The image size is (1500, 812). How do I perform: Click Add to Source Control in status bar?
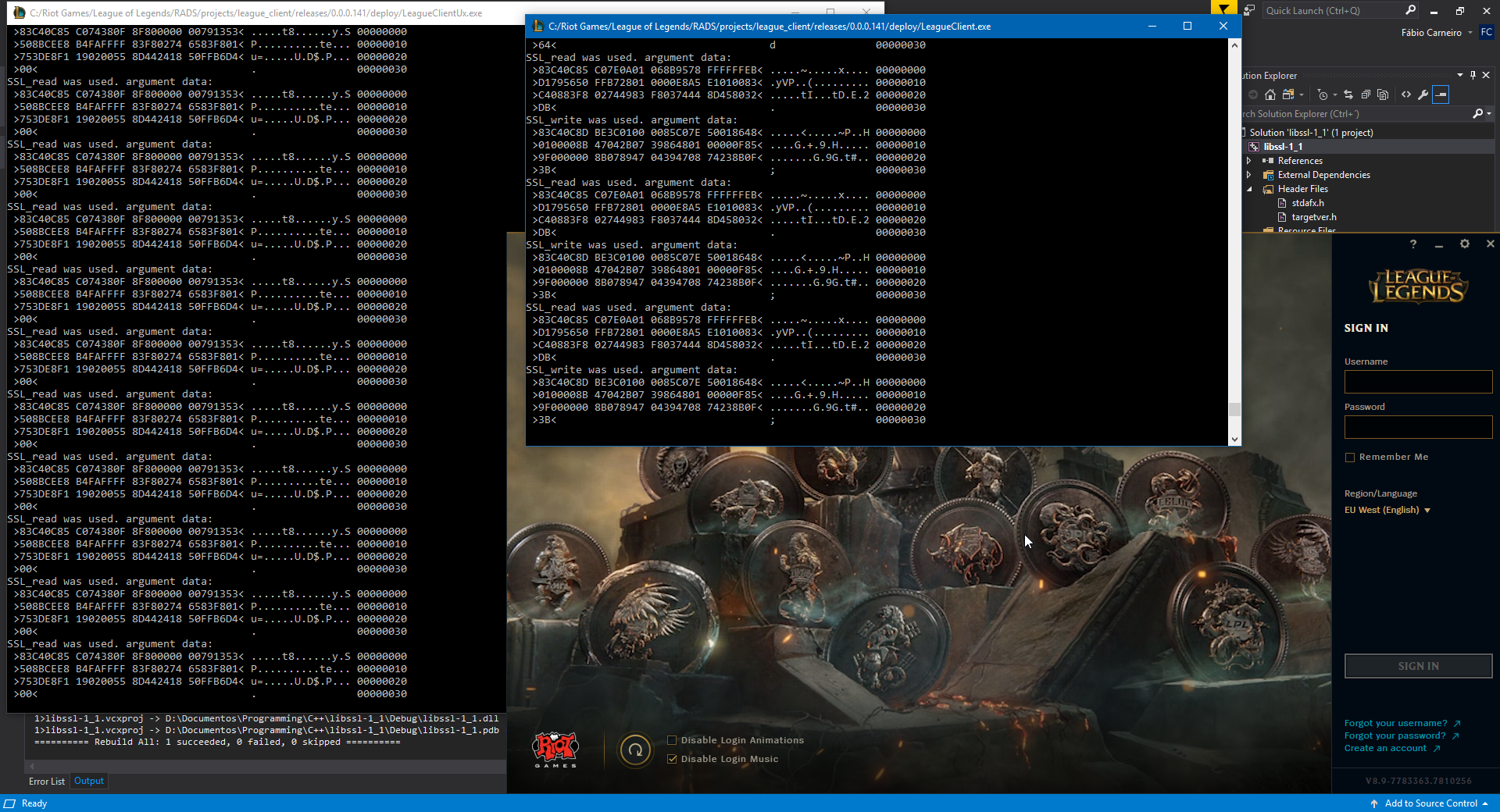pos(1430,803)
